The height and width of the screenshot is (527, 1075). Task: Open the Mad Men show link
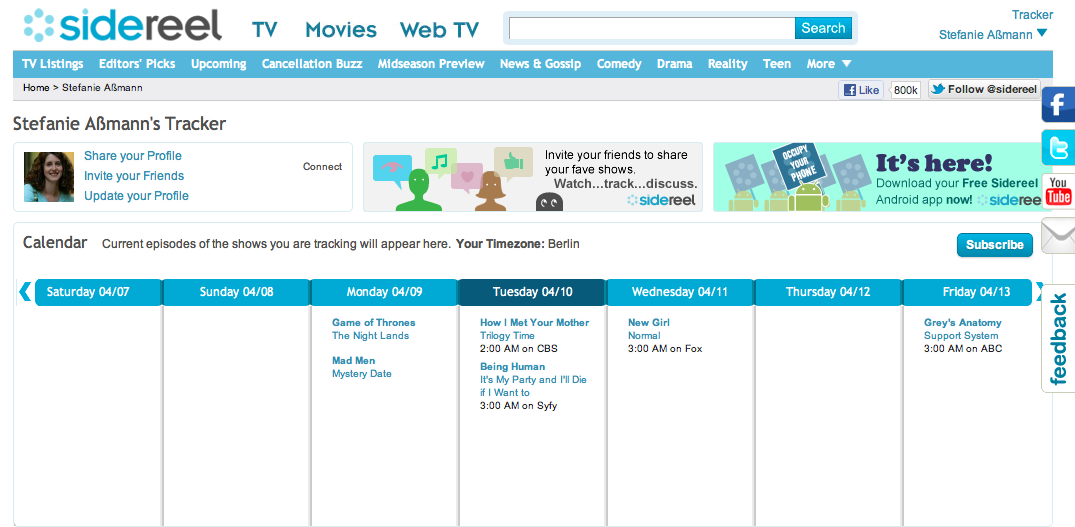(353, 360)
